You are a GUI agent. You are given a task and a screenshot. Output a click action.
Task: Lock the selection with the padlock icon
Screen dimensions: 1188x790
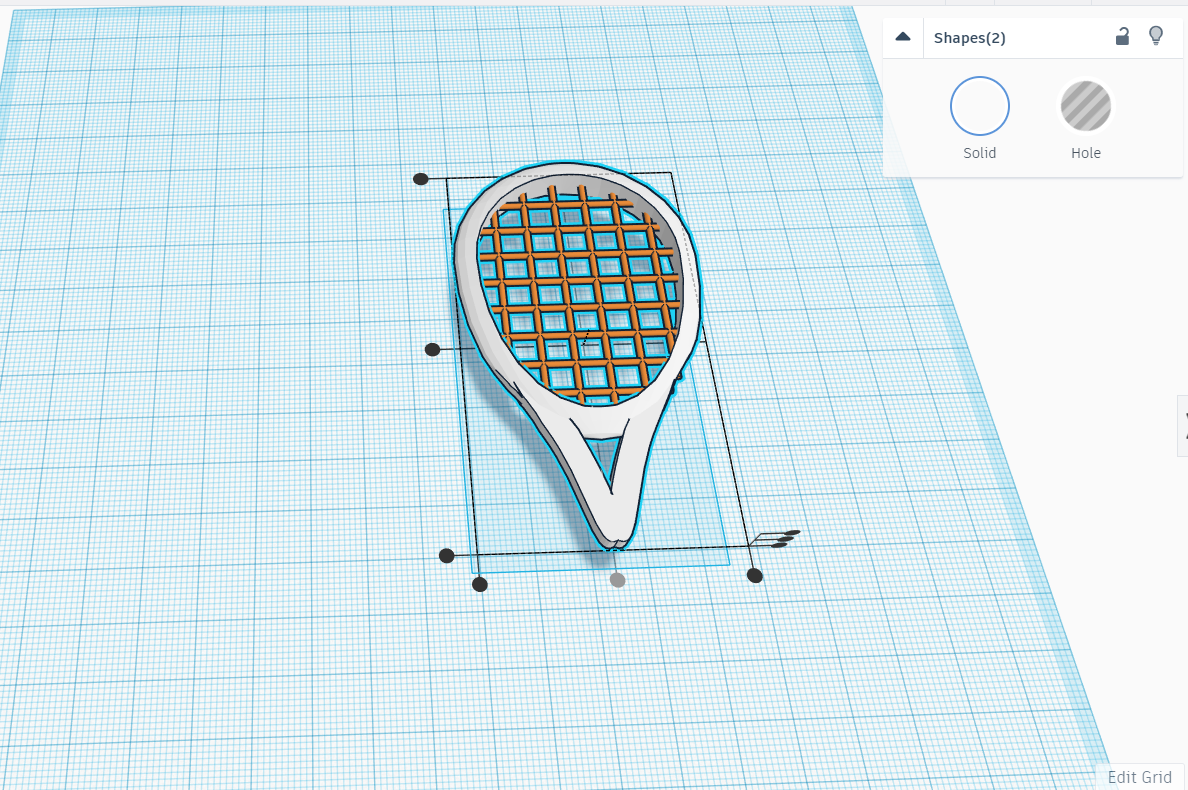tap(1121, 36)
